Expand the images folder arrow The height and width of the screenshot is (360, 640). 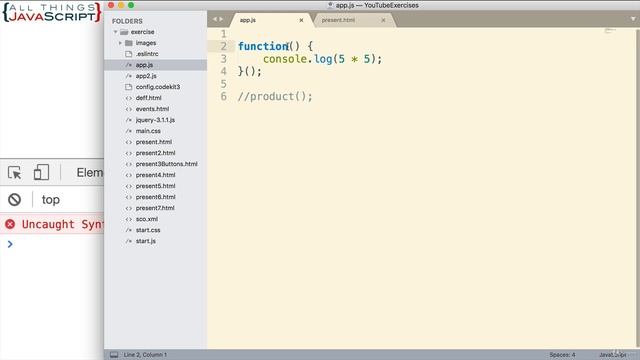coord(120,43)
